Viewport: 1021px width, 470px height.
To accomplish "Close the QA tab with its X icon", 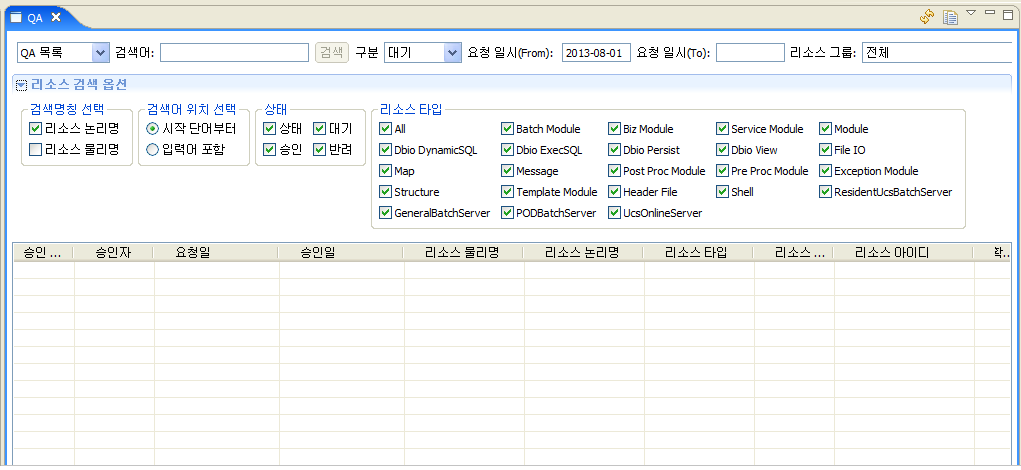I will [x=56, y=17].
